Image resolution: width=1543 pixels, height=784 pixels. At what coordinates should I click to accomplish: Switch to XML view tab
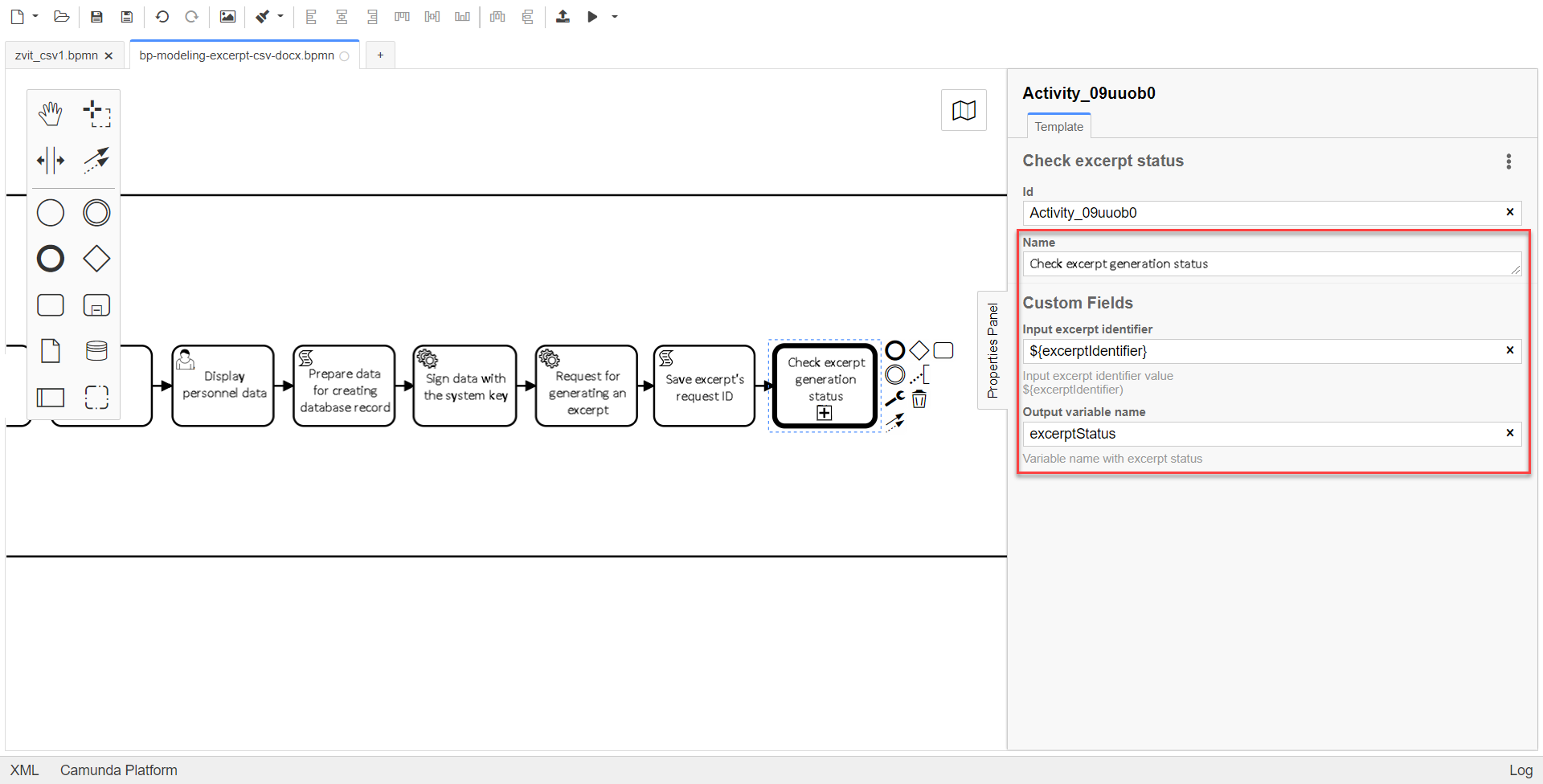24,770
